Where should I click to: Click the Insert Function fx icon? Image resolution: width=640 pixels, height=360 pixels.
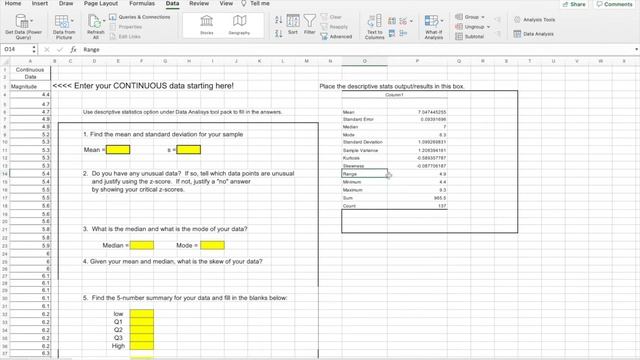click(x=73, y=49)
